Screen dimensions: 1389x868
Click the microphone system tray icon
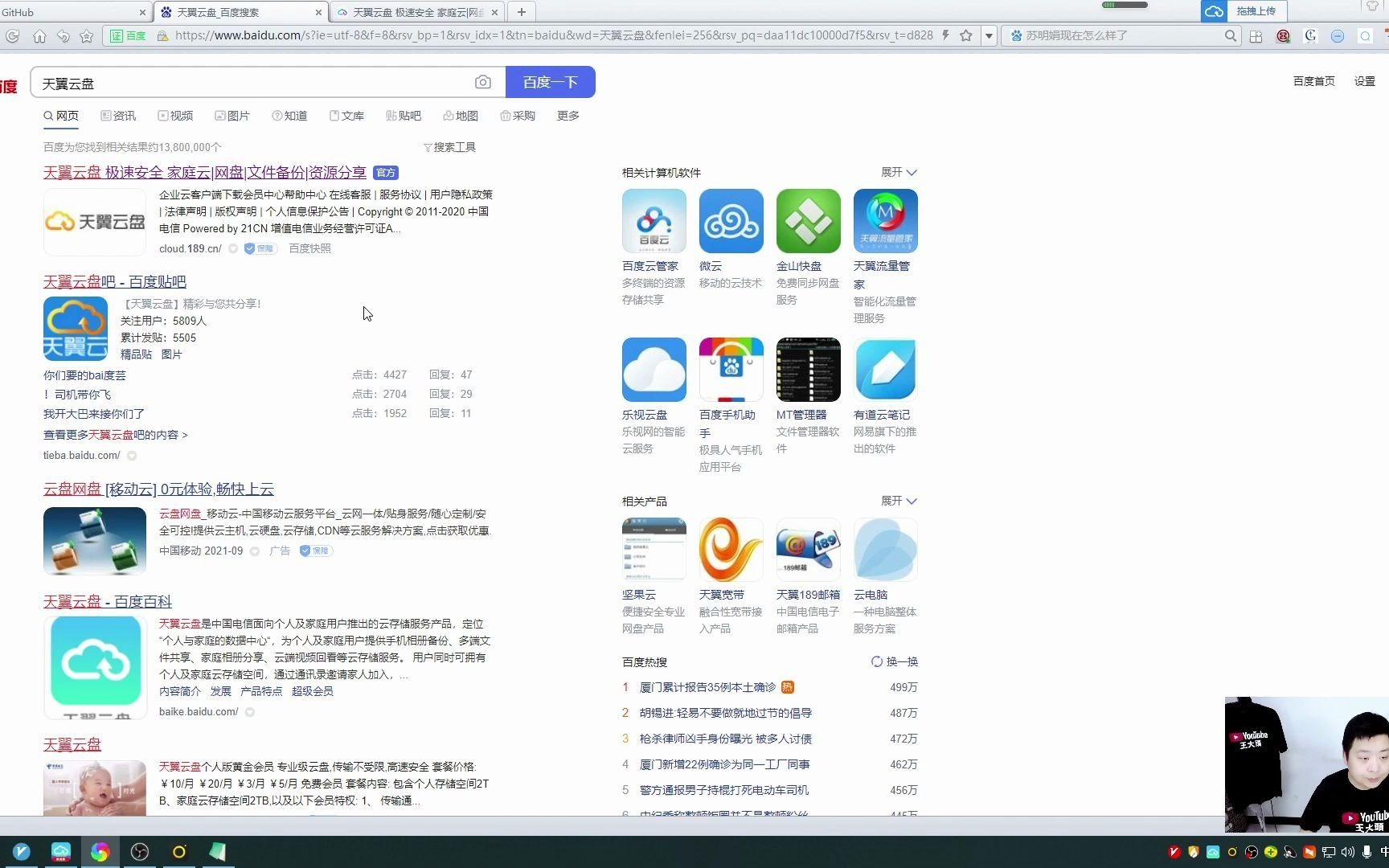coord(1366,852)
